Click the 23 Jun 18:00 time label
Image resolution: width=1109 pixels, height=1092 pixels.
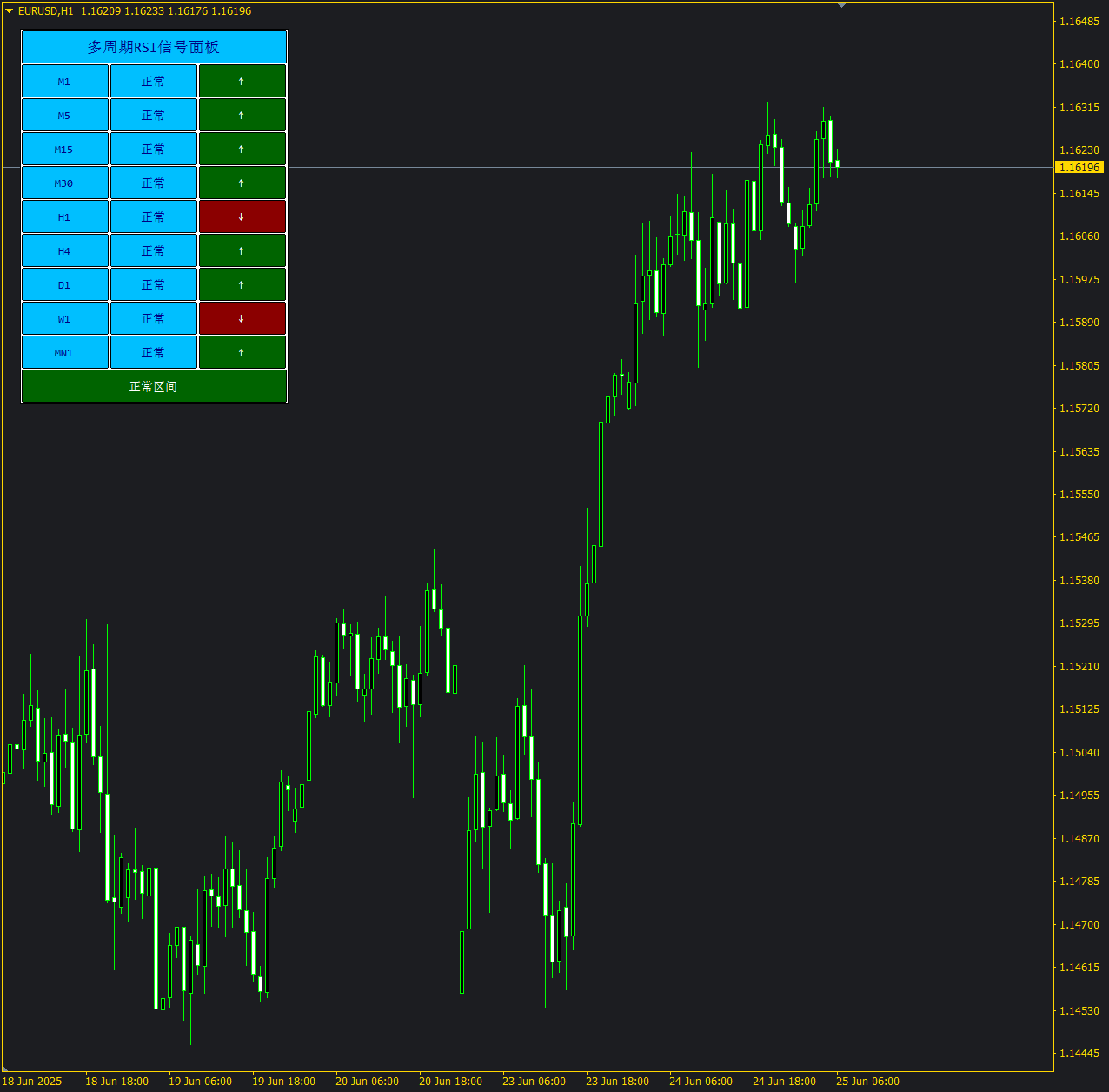tap(617, 1082)
